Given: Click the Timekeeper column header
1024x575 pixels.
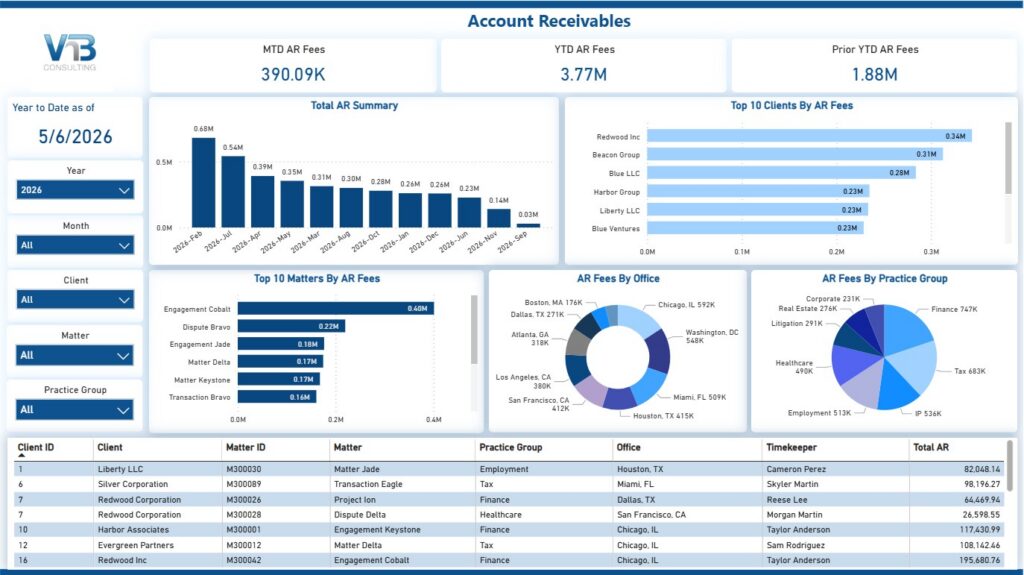Looking at the screenshot, I should click(791, 448).
